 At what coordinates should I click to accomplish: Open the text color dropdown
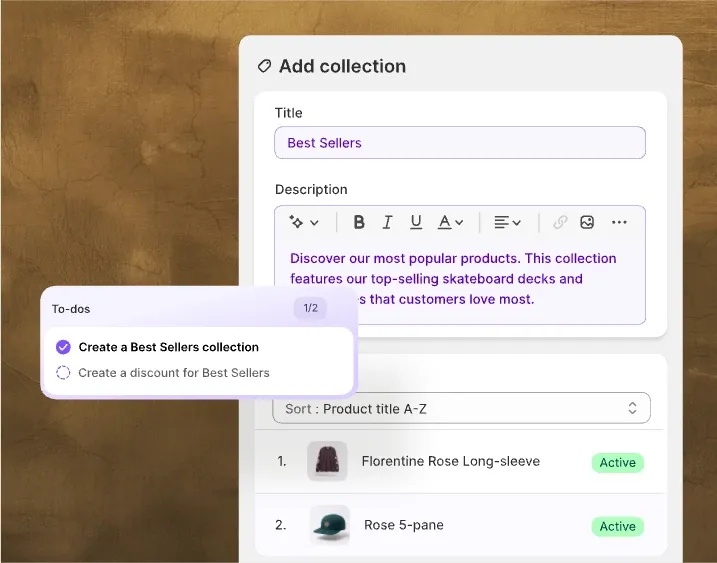[x=451, y=222]
